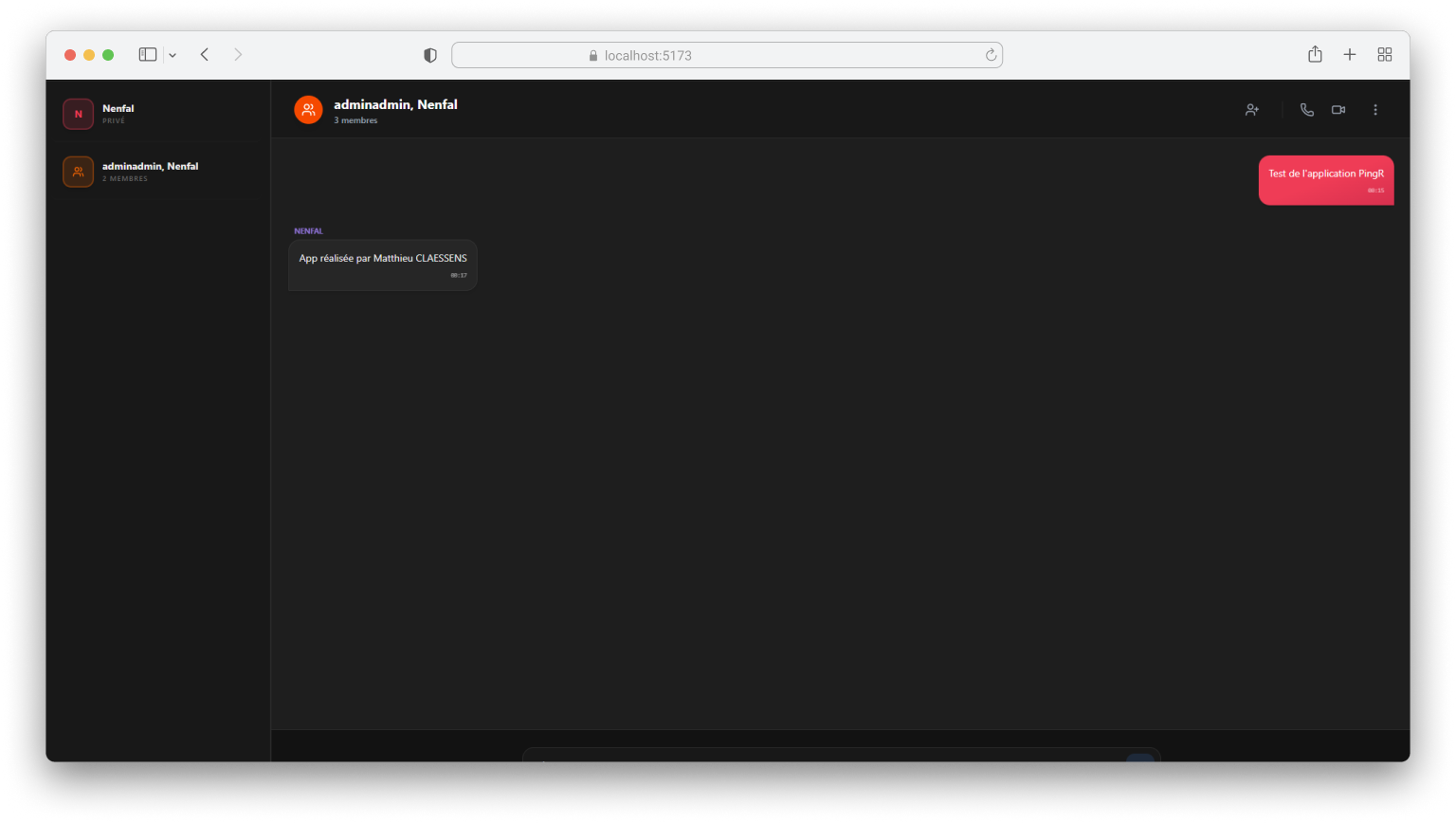Click the localhost:5173 address bar

pos(726,55)
